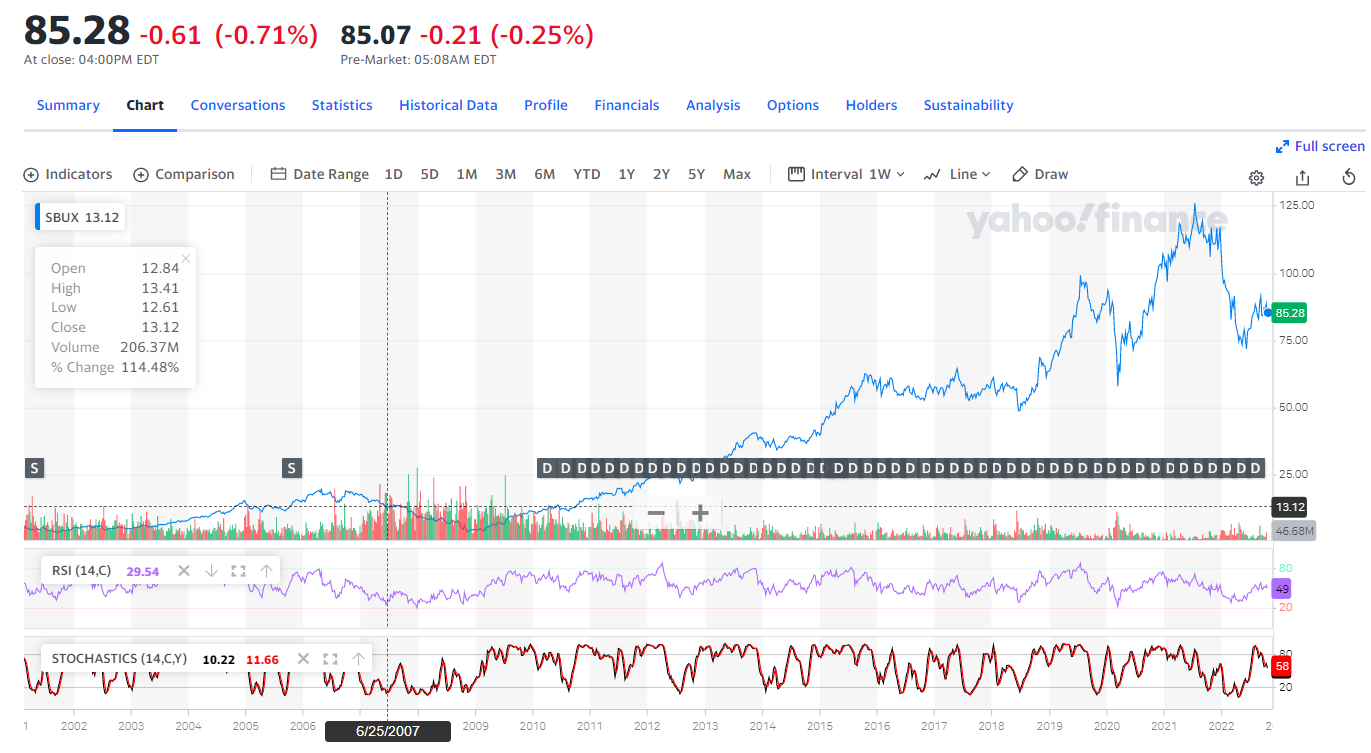Click the Open 12.84 tooltip row
The height and width of the screenshot is (753, 1371).
click(115, 268)
